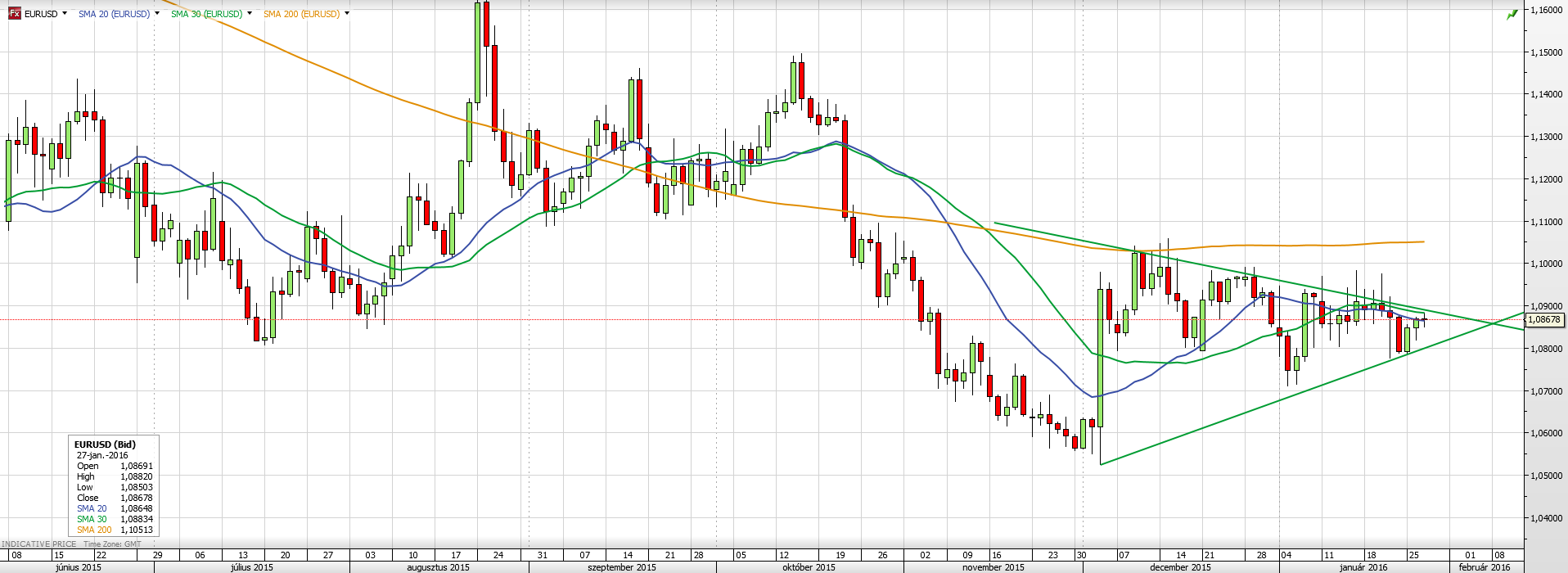Click the 1,04000 price axis label
The image size is (1568, 573).
point(1547,517)
